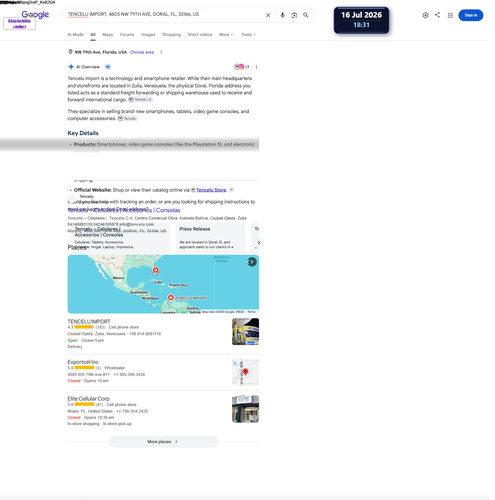495x500 pixels.
Task: View the TENCELU IMPORT storefront photo
Action: [x=245, y=332]
